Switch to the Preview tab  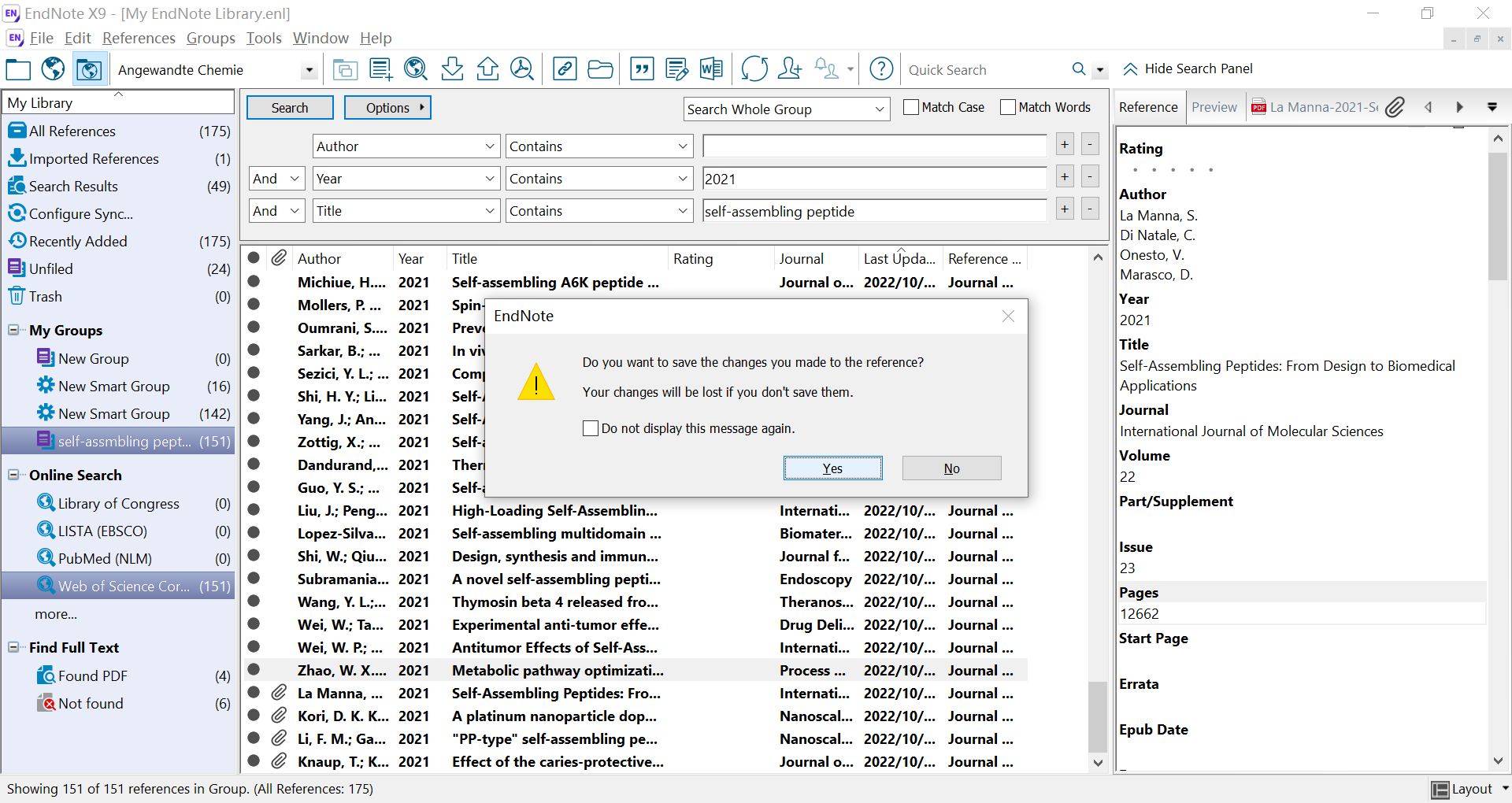(1214, 107)
